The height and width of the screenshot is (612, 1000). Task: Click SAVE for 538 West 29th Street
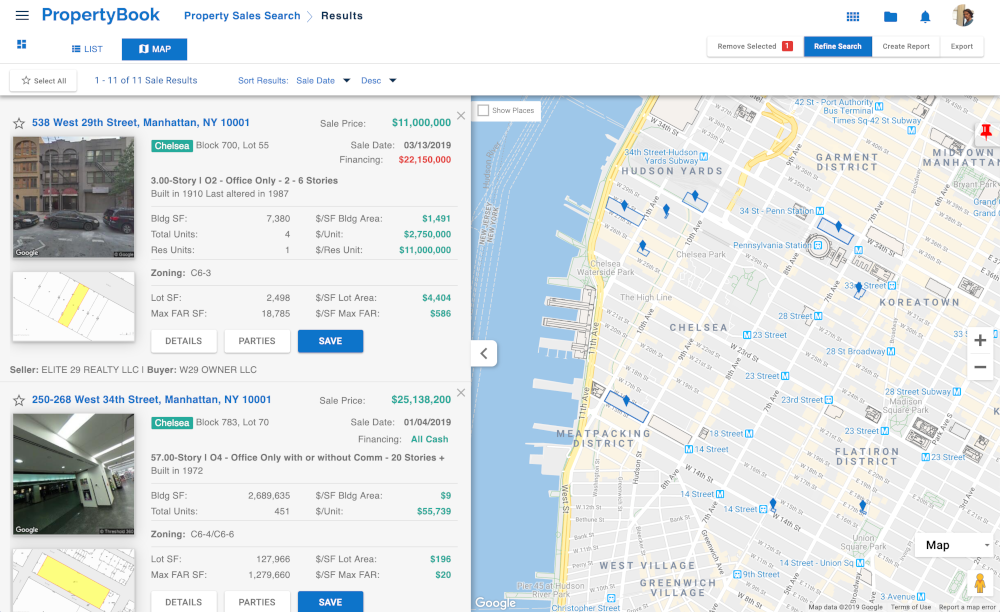tap(330, 341)
